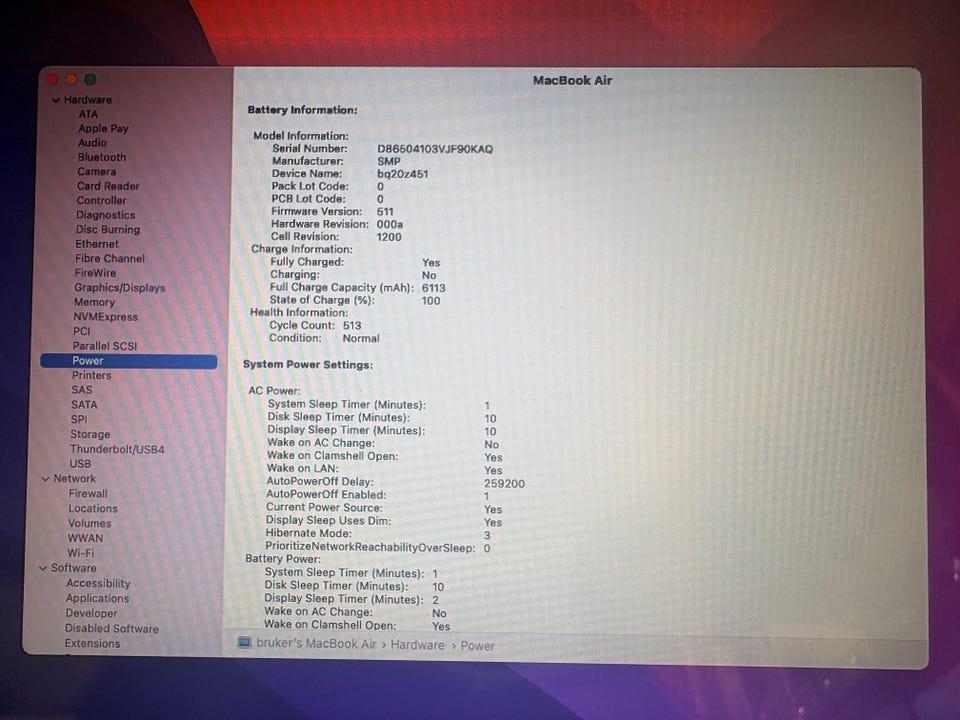Viewport: 960px width, 720px height.
Task: Click the laptop icon in the path bar
Action: (x=244, y=642)
